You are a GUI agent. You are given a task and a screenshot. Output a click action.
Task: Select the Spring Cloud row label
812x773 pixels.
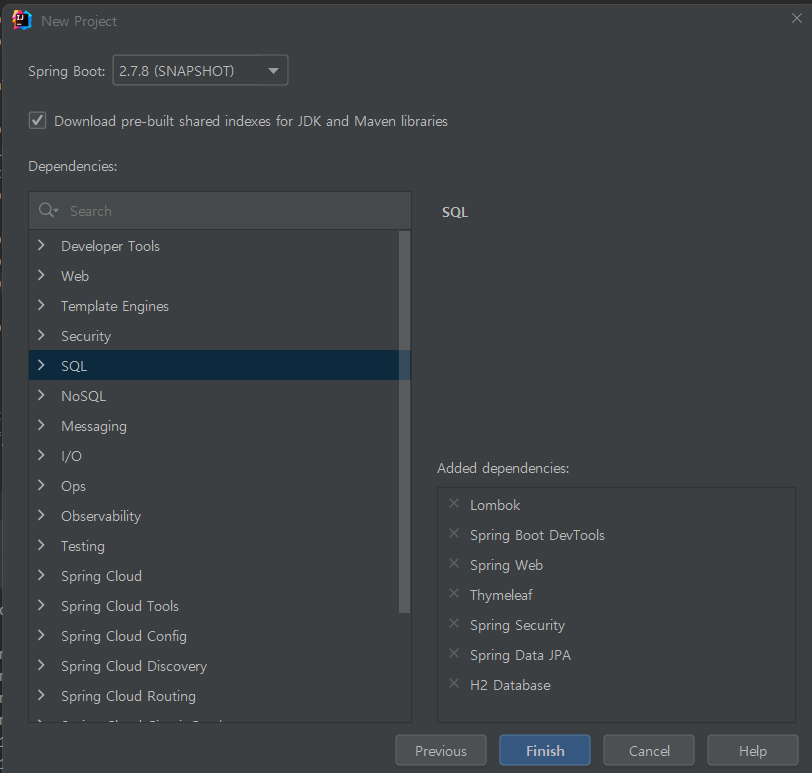click(102, 576)
